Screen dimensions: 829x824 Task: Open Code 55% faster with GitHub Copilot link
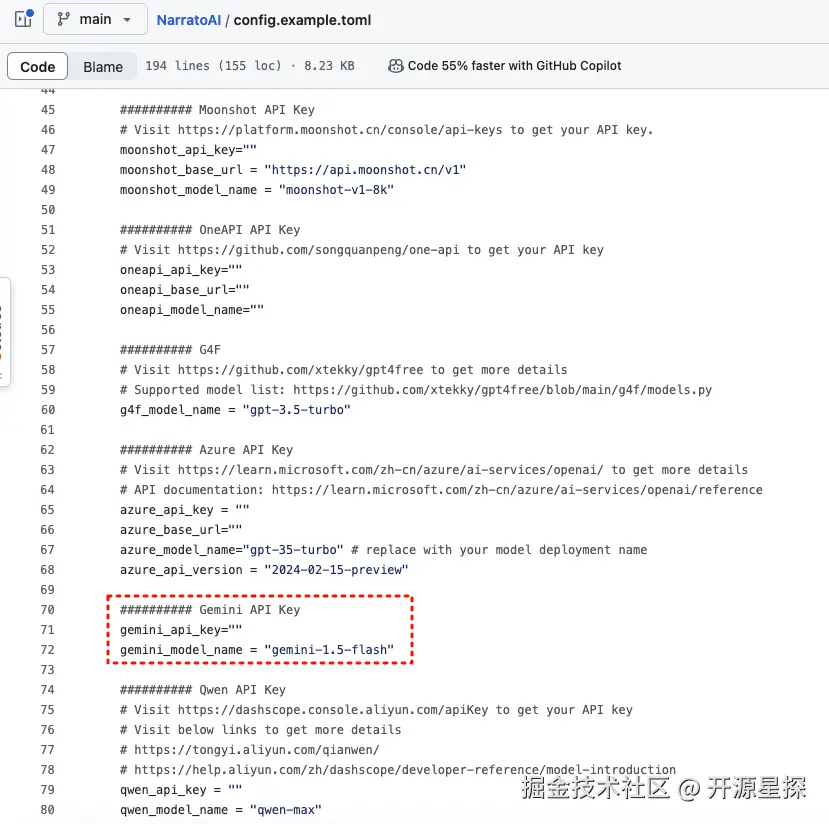point(514,66)
